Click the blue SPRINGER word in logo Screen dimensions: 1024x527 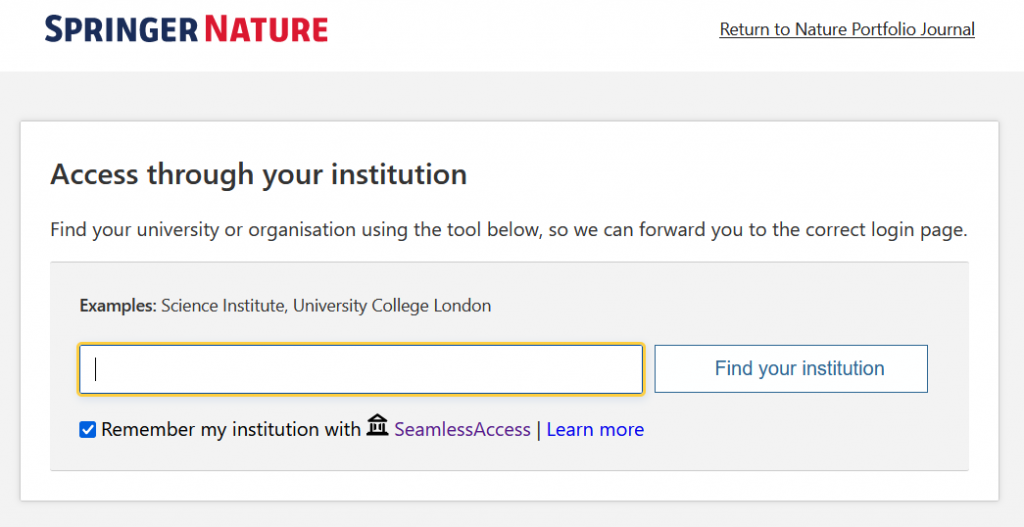pos(122,29)
